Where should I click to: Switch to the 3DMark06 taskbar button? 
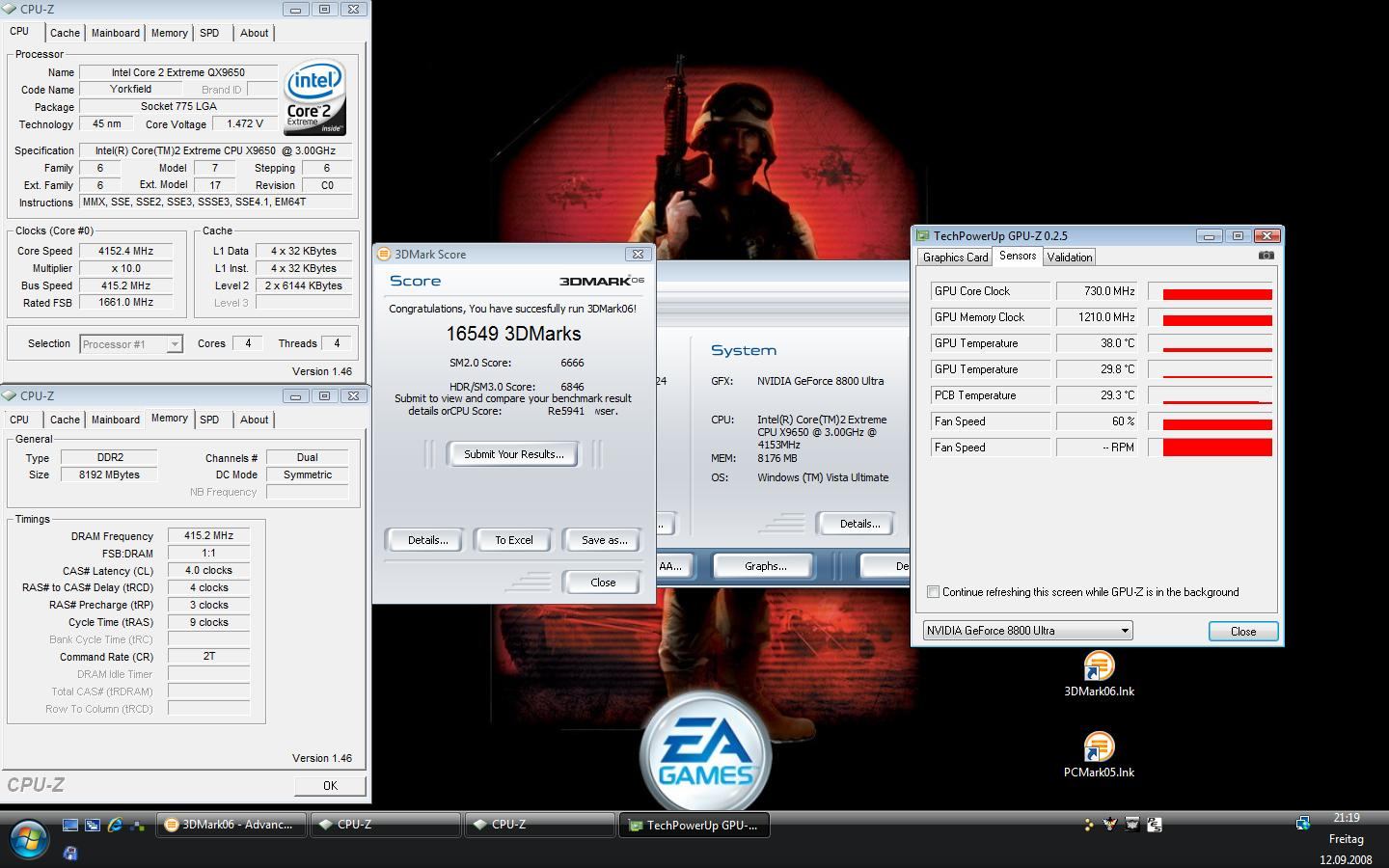[232, 825]
